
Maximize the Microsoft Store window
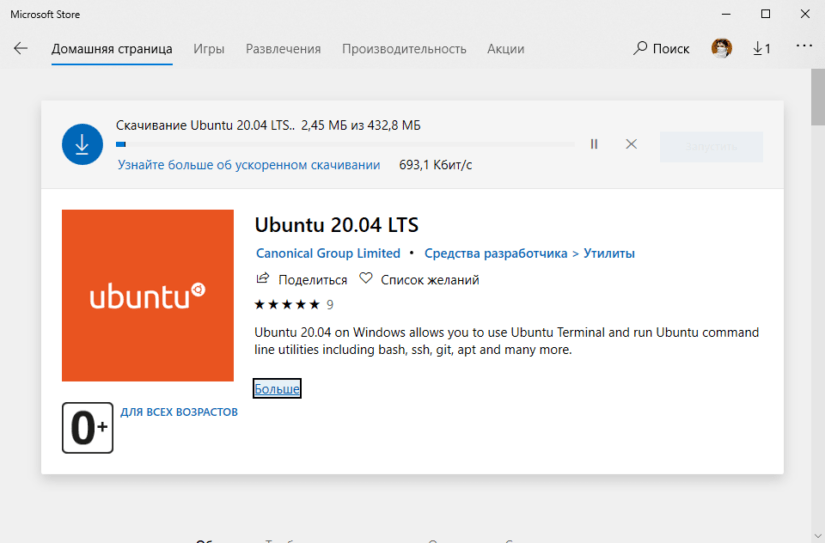(x=766, y=14)
